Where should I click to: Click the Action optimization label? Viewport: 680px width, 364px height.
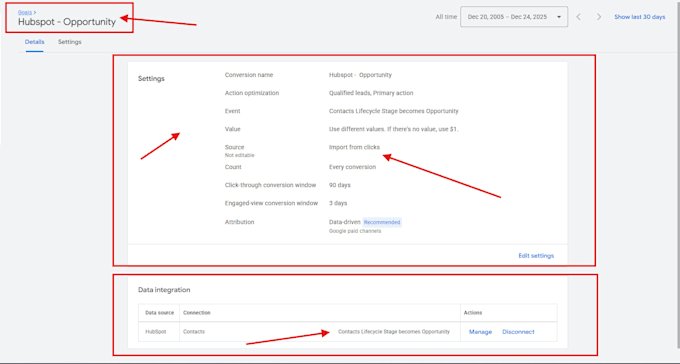[252, 93]
